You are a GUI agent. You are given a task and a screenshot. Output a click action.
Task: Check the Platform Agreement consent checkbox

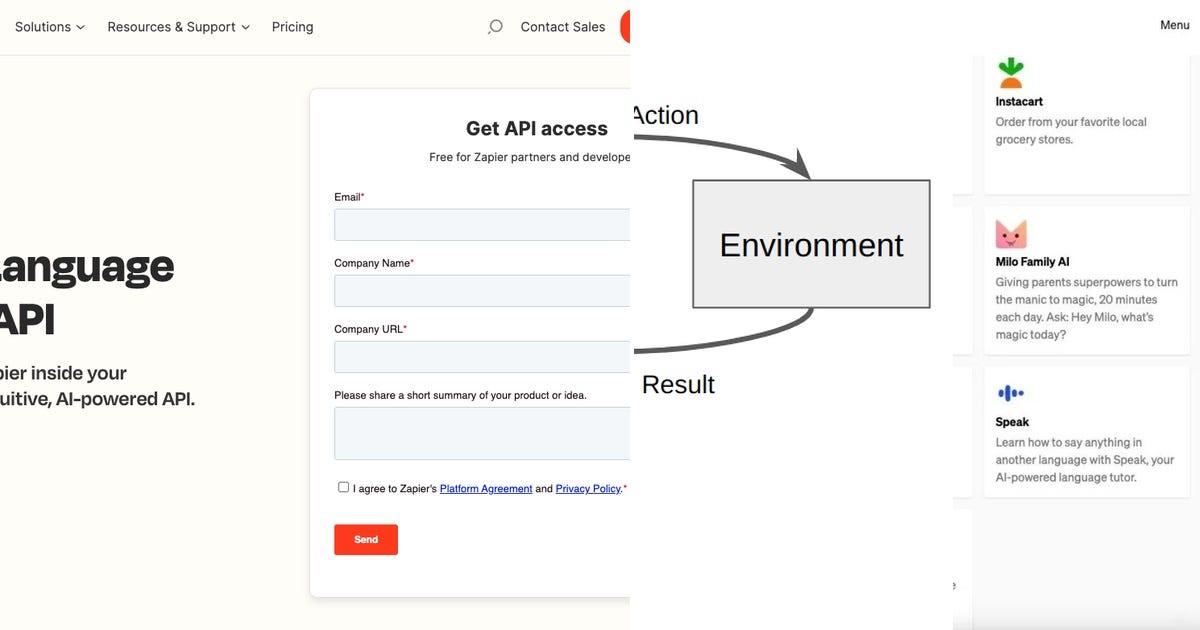click(x=343, y=486)
